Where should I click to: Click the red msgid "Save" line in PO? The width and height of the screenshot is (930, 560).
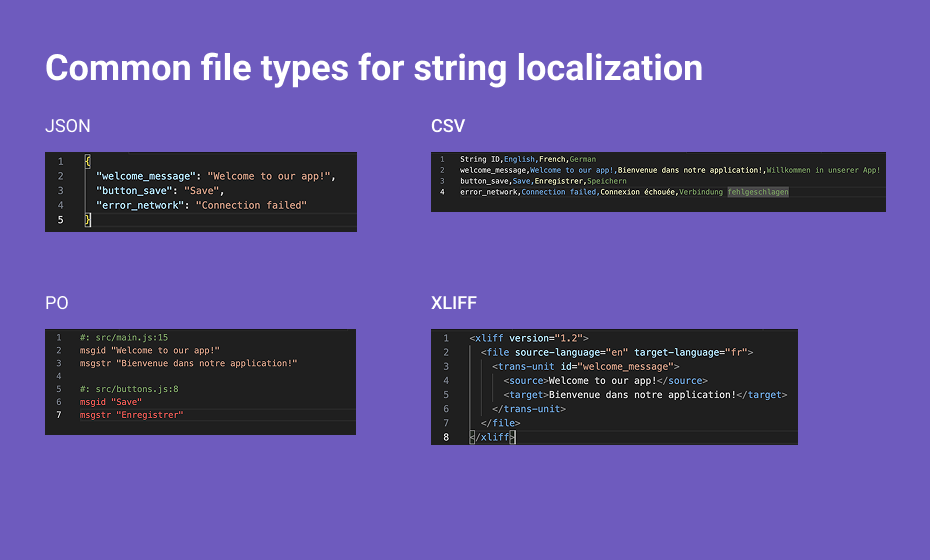click(x=111, y=401)
